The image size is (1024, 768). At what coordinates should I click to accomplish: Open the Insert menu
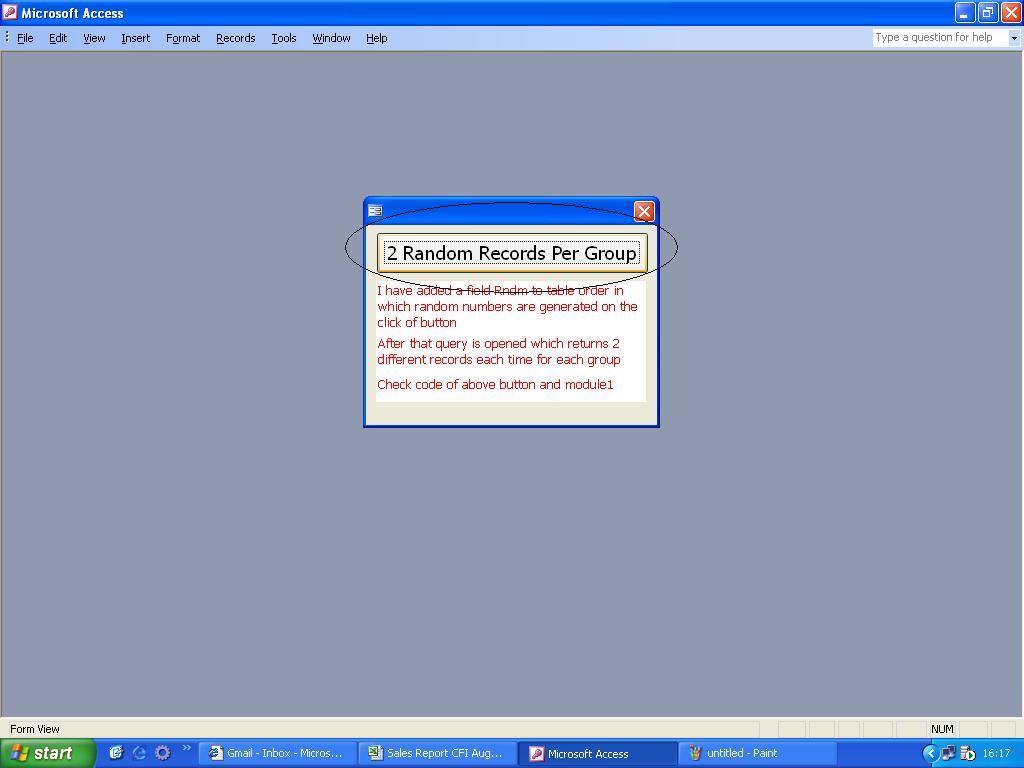coord(135,38)
